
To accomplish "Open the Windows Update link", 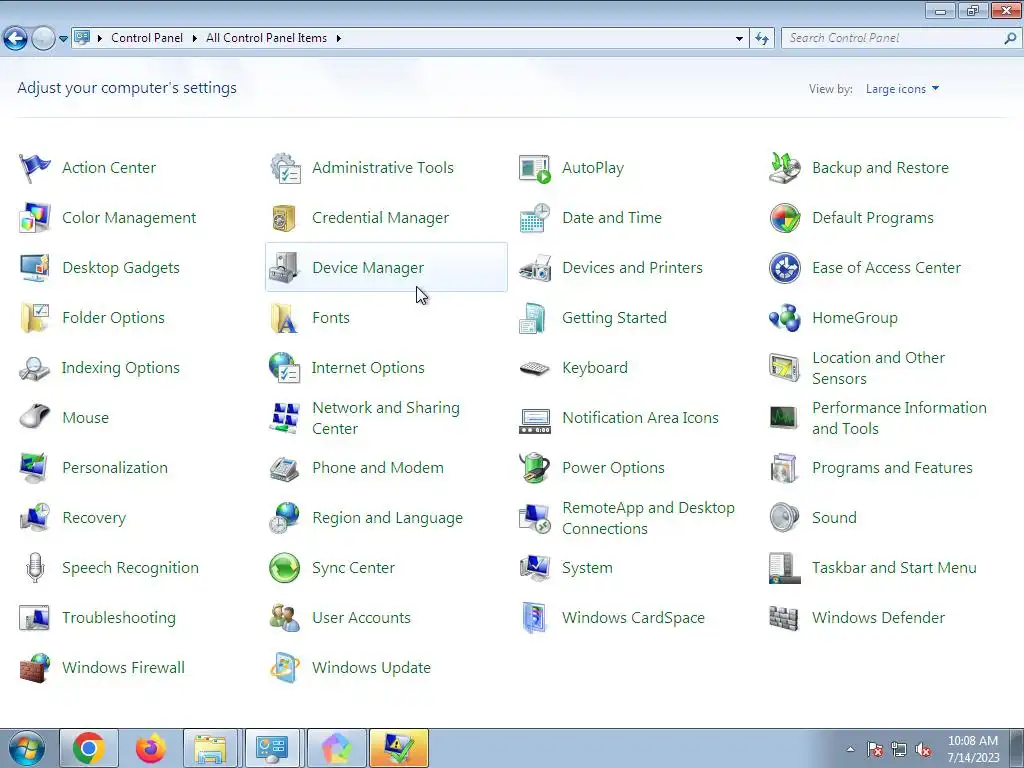I will [372, 667].
